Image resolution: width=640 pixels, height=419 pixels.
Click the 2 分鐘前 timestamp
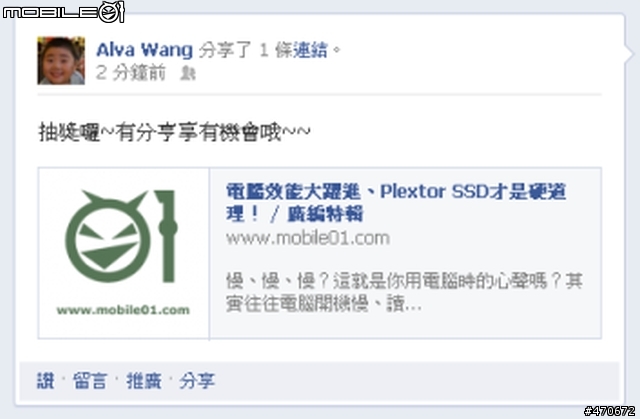pyautogui.click(x=131, y=73)
